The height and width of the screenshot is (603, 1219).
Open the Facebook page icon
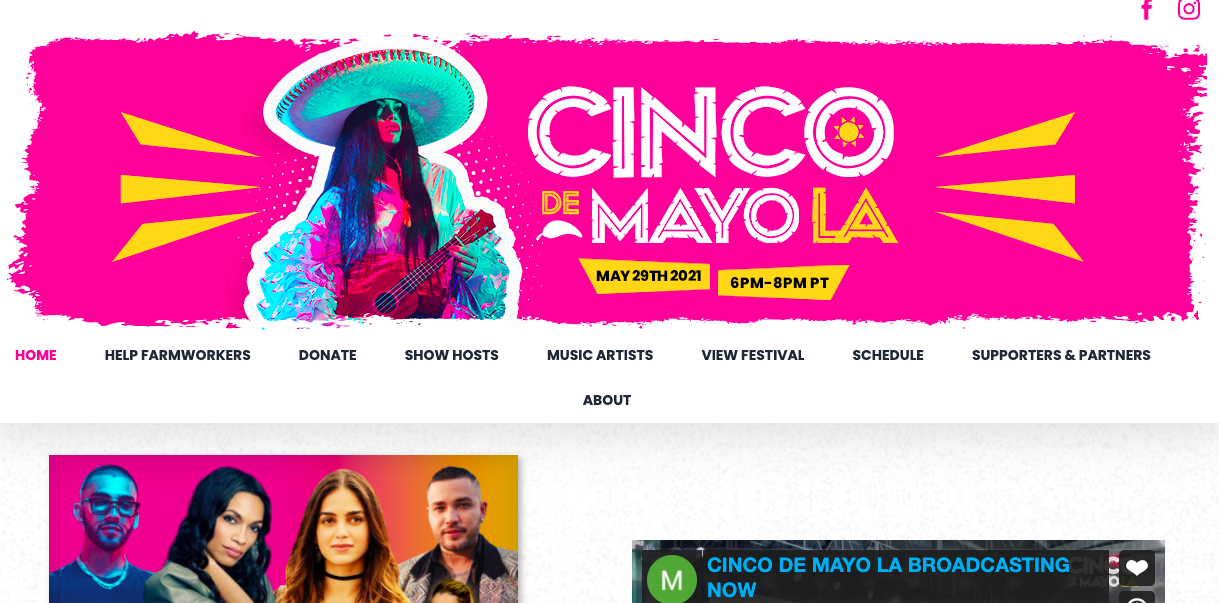(1147, 10)
